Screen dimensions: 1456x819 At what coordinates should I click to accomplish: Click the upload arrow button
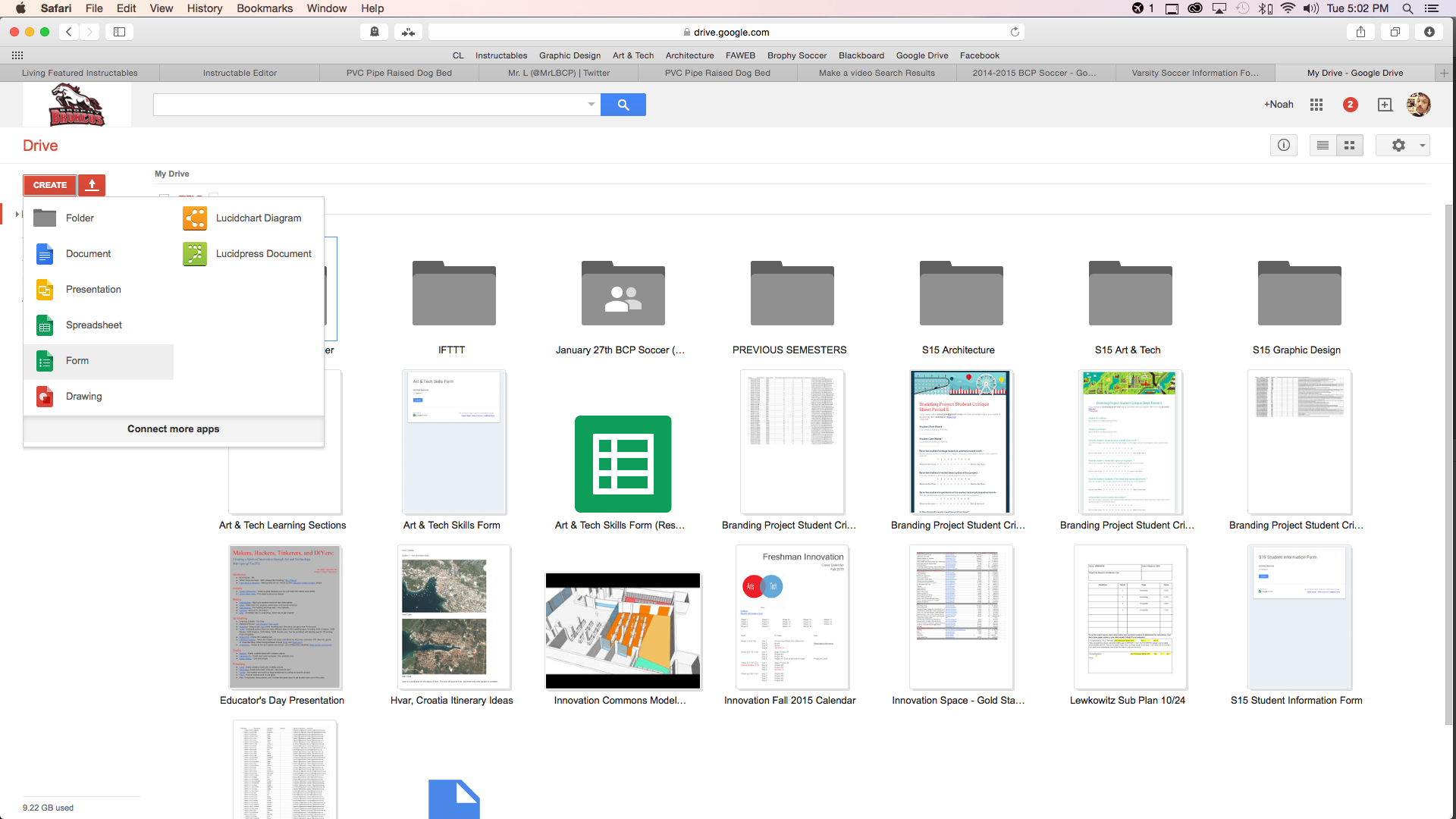click(x=92, y=185)
